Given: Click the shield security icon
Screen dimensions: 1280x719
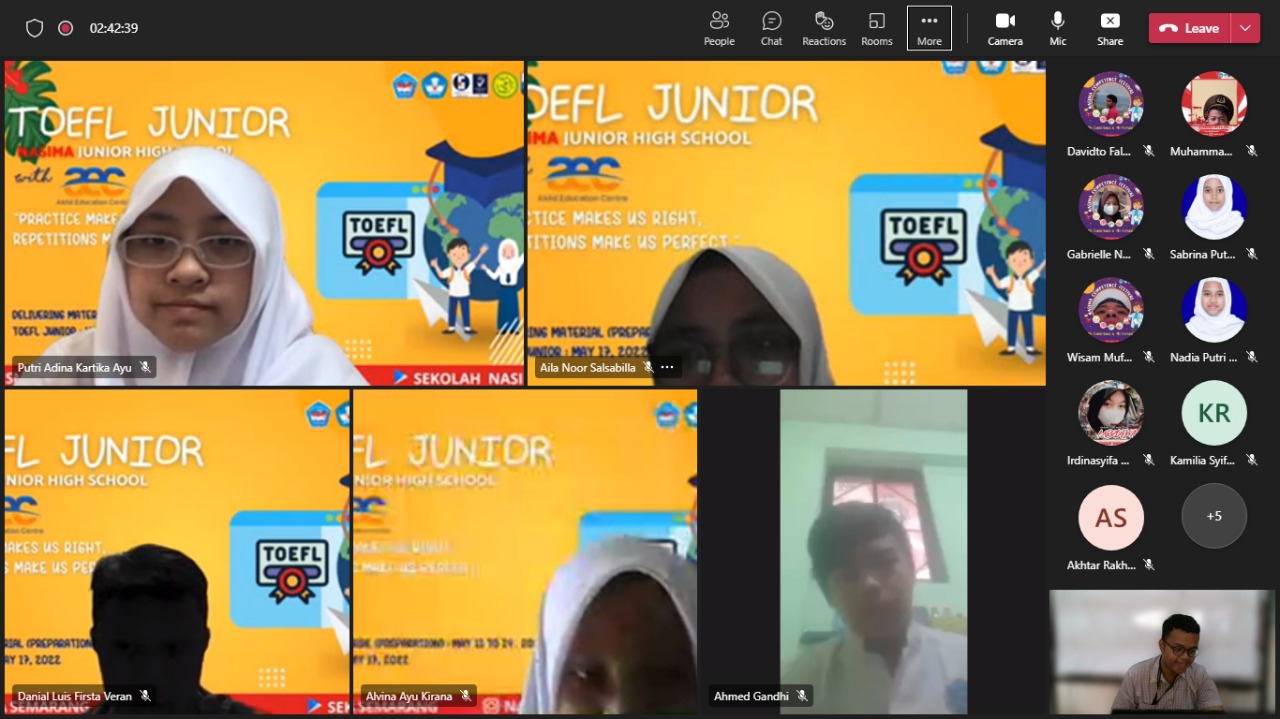Looking at the screenshot, I should pyautogui.click(x=35, y=28).
